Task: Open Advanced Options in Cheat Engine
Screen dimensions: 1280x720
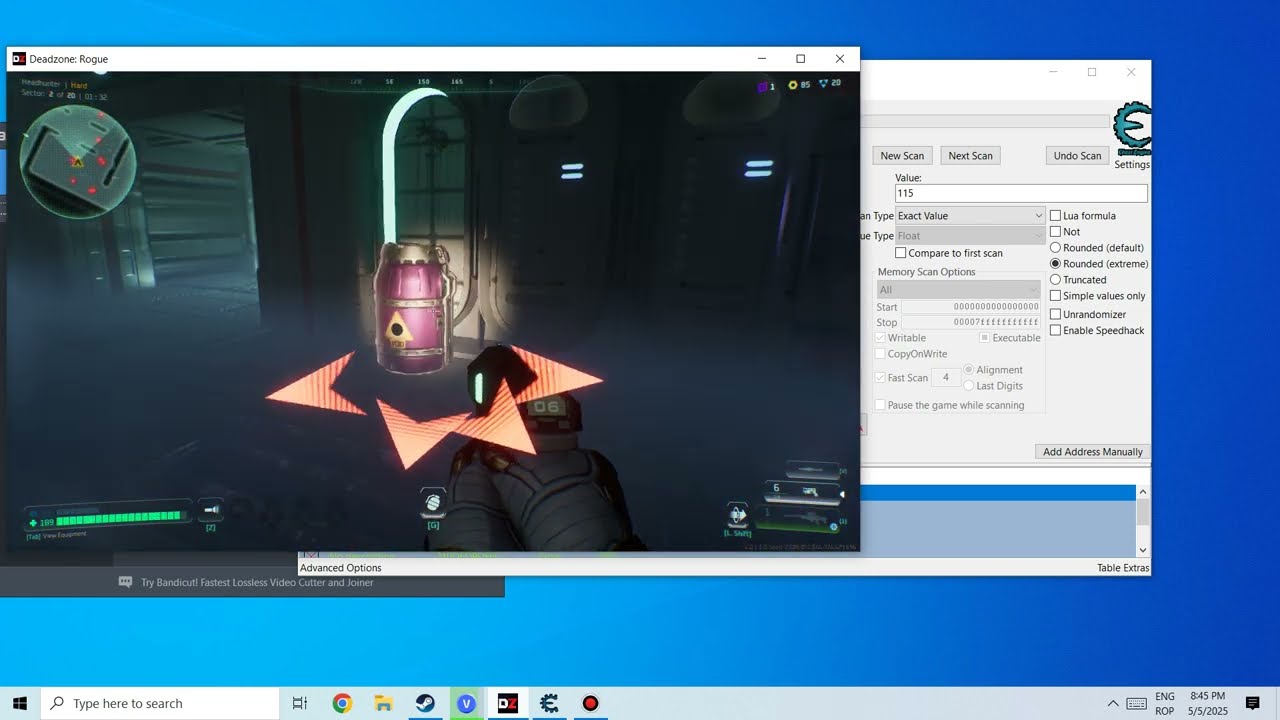Action: [x=341, y=568]
